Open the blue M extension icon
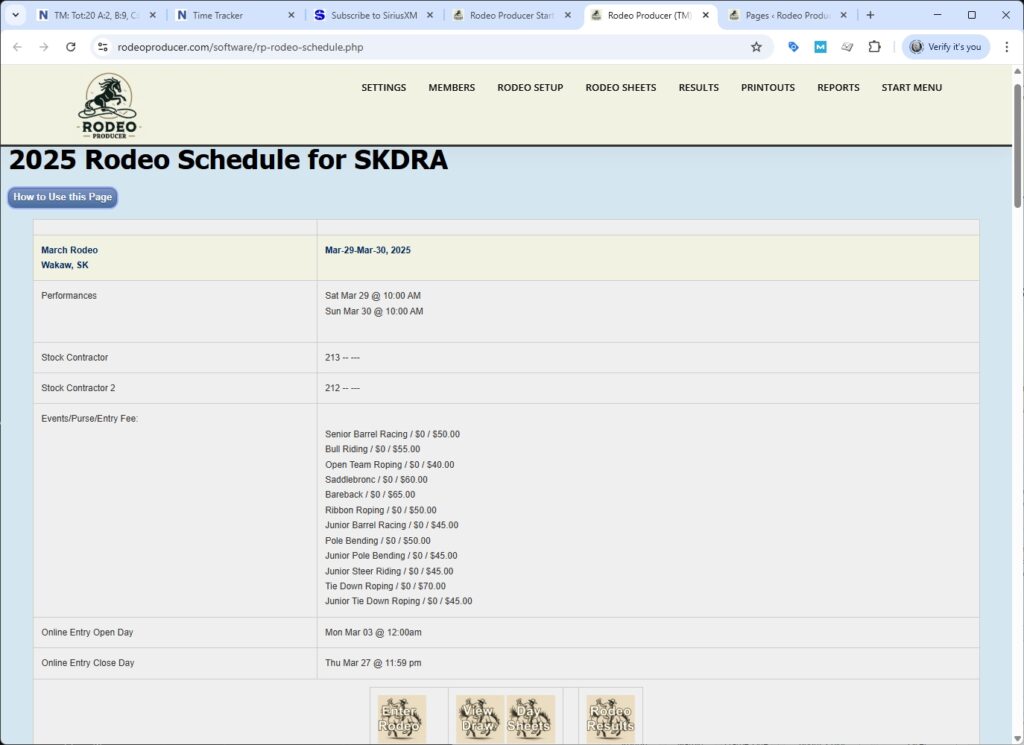This screenshot has width=1024, height=745. (x=820, y=46)
